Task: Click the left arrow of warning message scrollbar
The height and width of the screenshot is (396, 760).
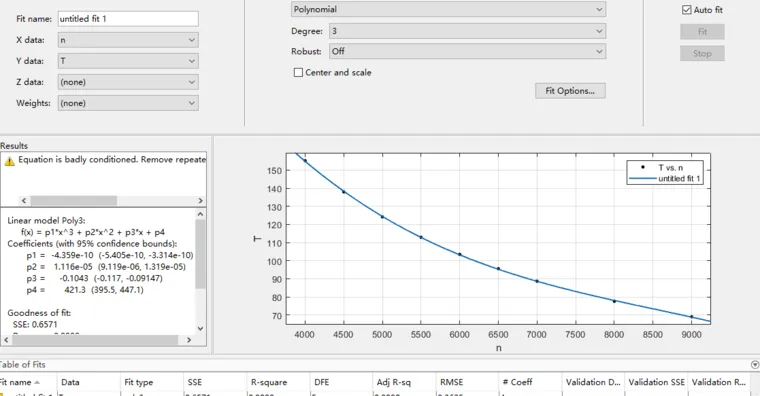Action: click(x=24, y=200)
